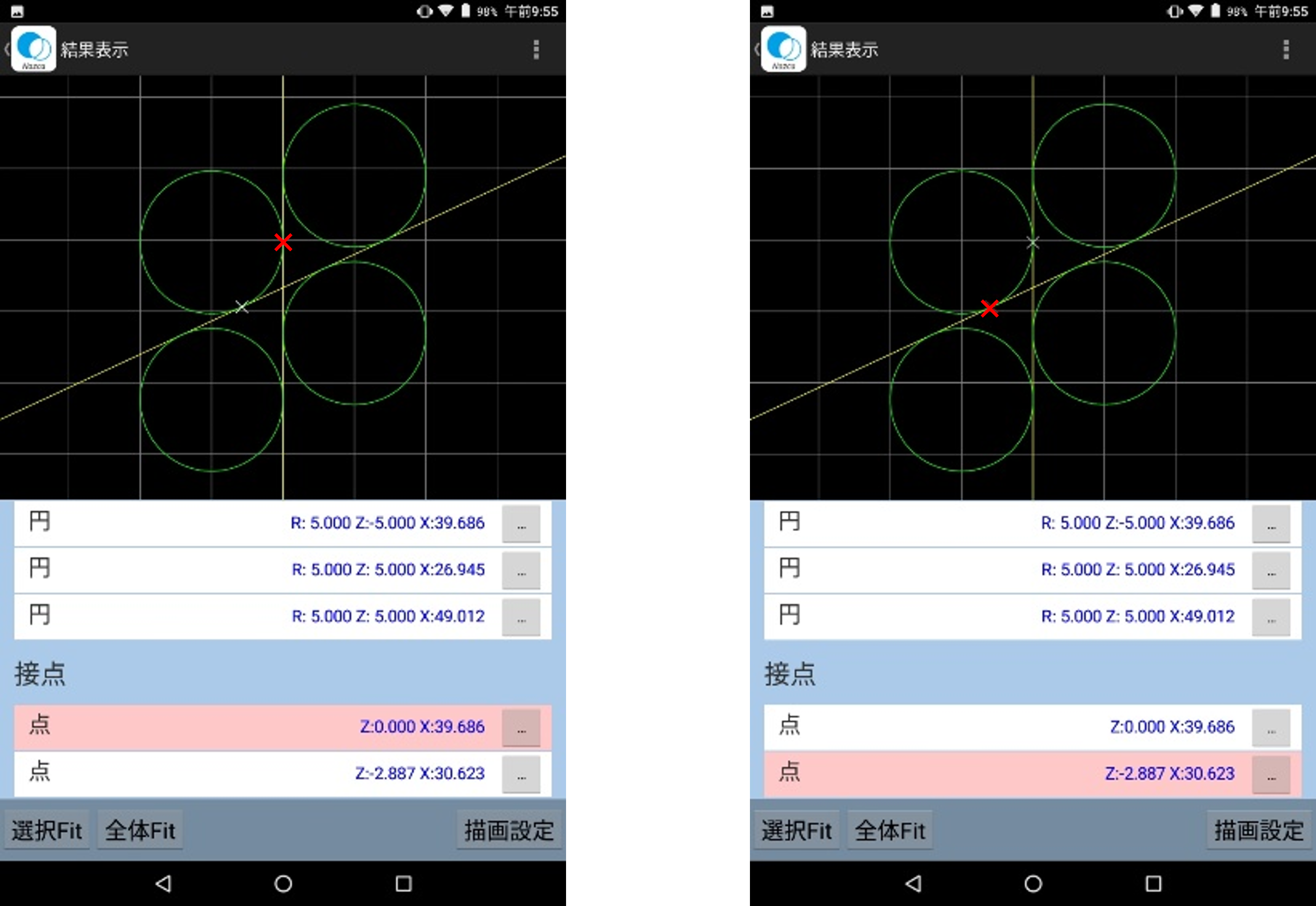Tap Android back button in right screen
Viewport: 1316px width, 906px height.
coord(913,883)
